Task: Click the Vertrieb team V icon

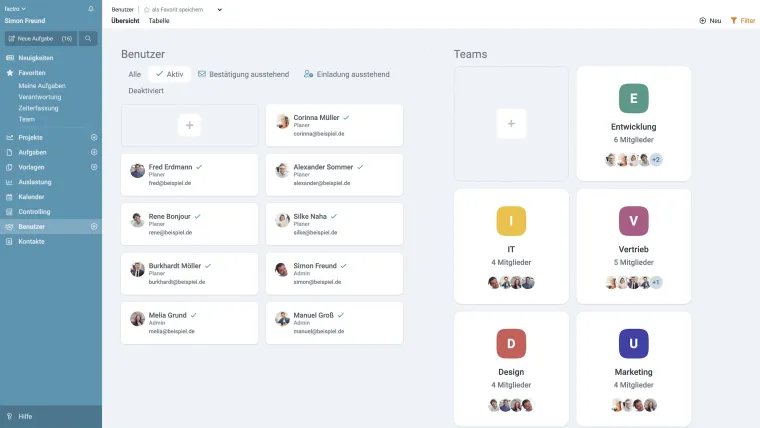Action: coord(633,221)
